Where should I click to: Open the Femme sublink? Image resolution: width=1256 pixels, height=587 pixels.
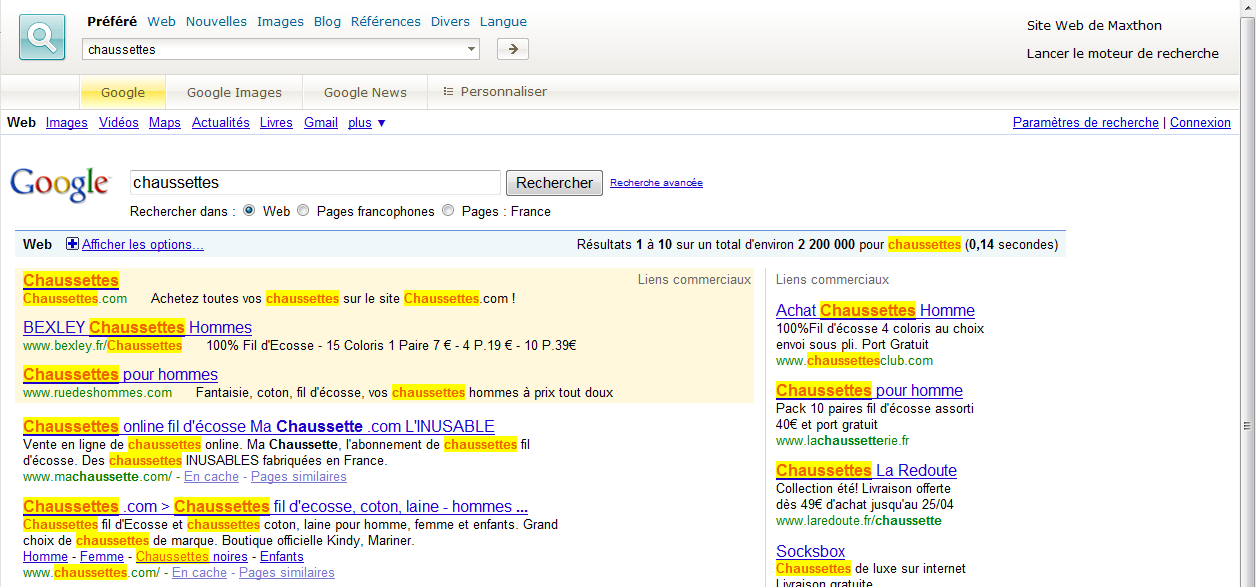(x=102, y=557)
